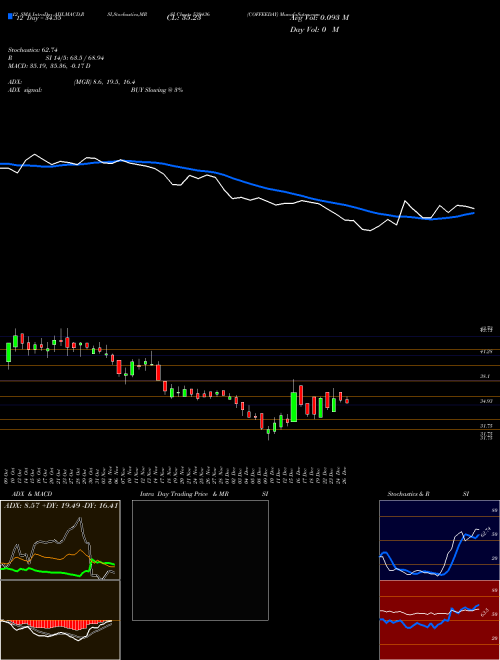Click the 'ADX signal:' label
This screenshot has height=660, width=500.
[25, 90]
